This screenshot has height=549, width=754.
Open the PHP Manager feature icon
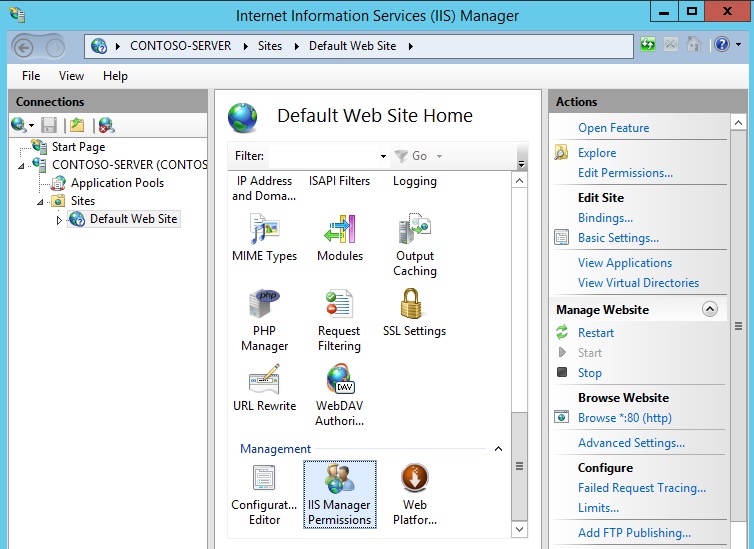(x=264, y=305)
